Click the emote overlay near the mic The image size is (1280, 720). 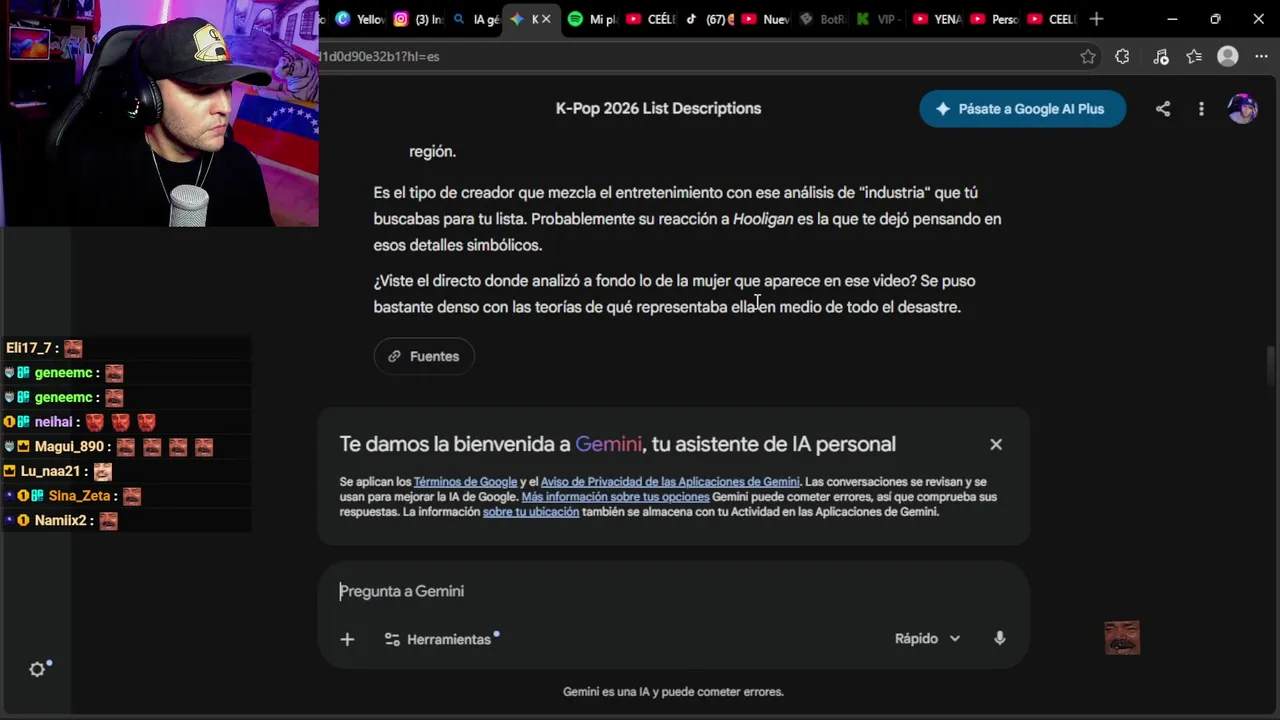(1122, 638)
